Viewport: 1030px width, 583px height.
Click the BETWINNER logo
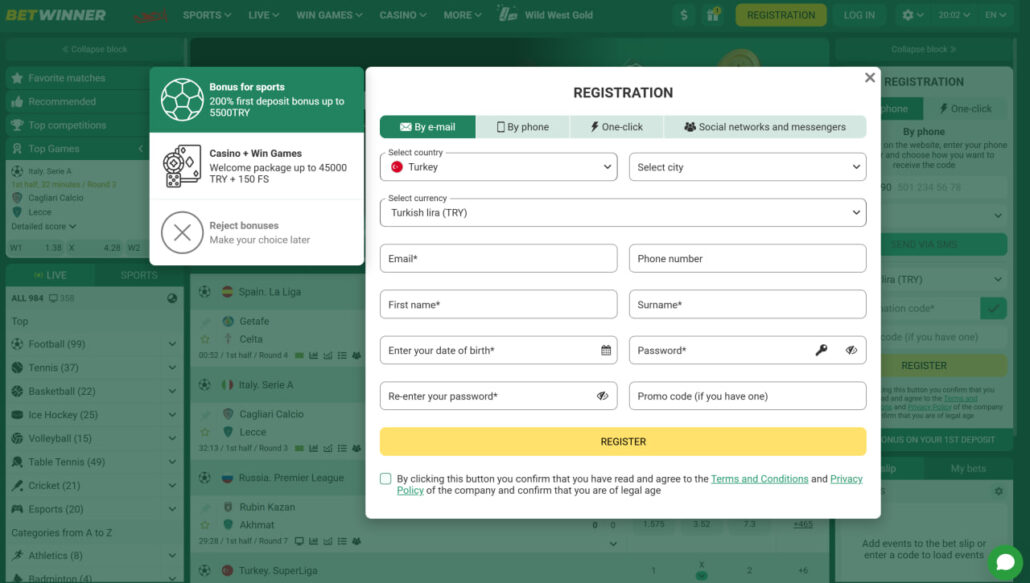tap(56, 14)
